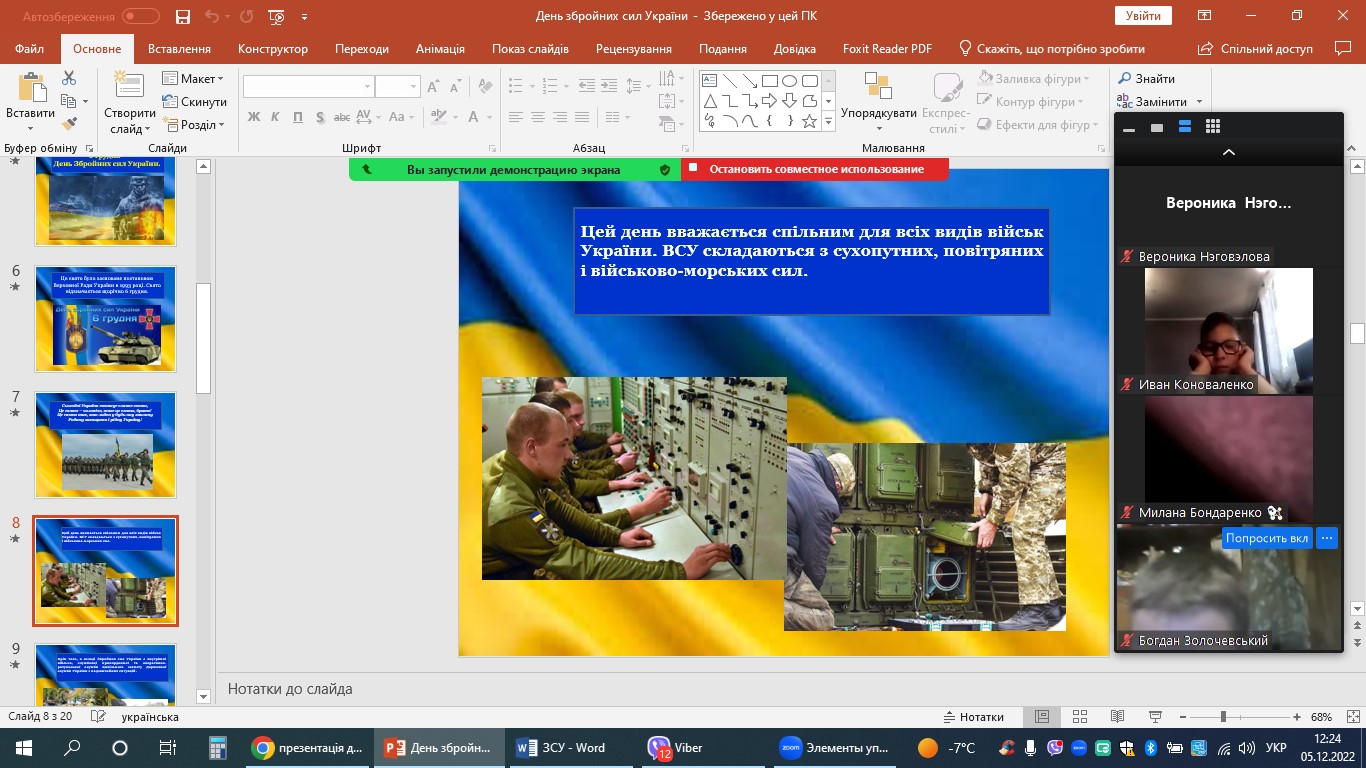Open the font size combo box
The width and height of the screenshot is (1366, 768).
[398, 87]
